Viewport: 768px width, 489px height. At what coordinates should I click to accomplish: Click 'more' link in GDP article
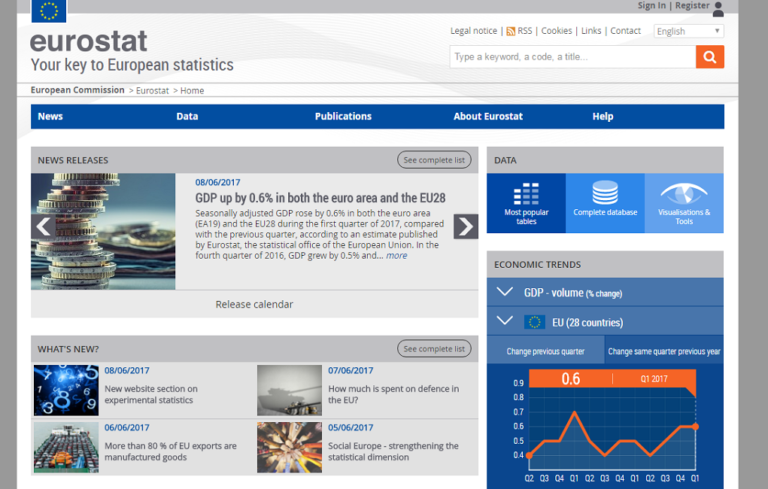point(396,255)
